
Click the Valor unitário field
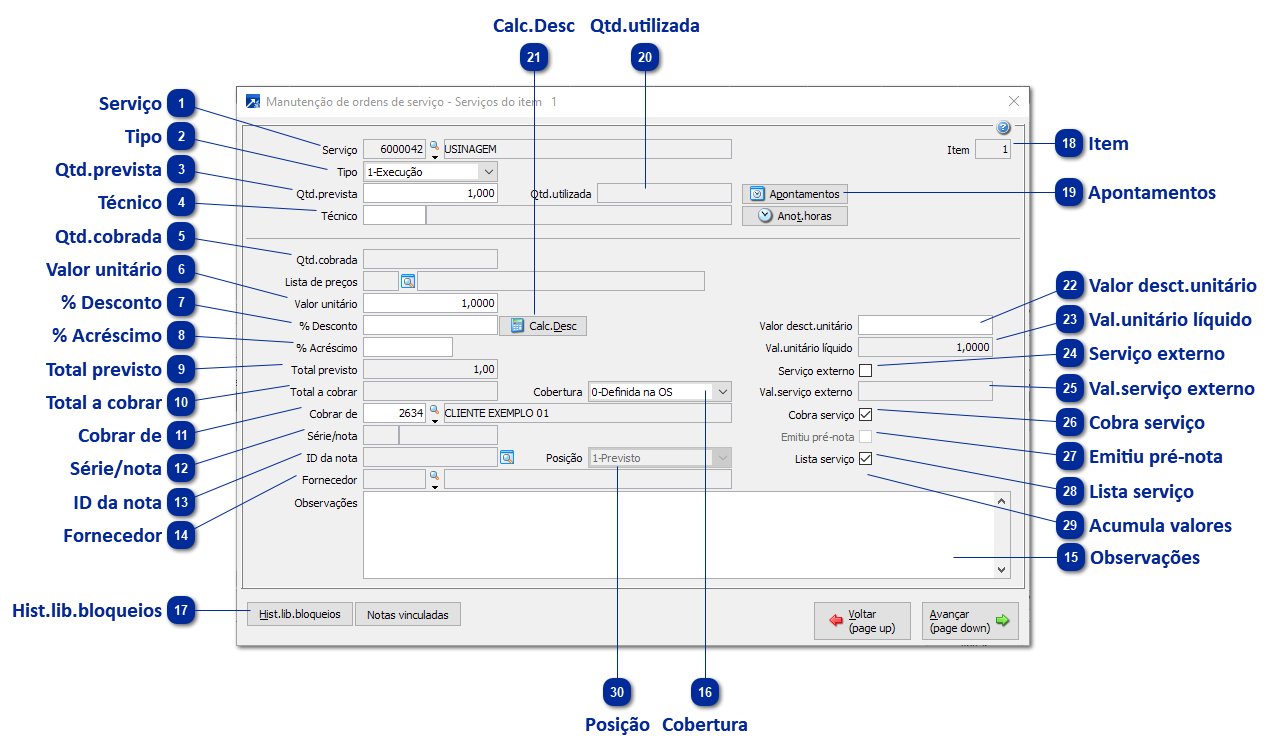click(430, 303)
